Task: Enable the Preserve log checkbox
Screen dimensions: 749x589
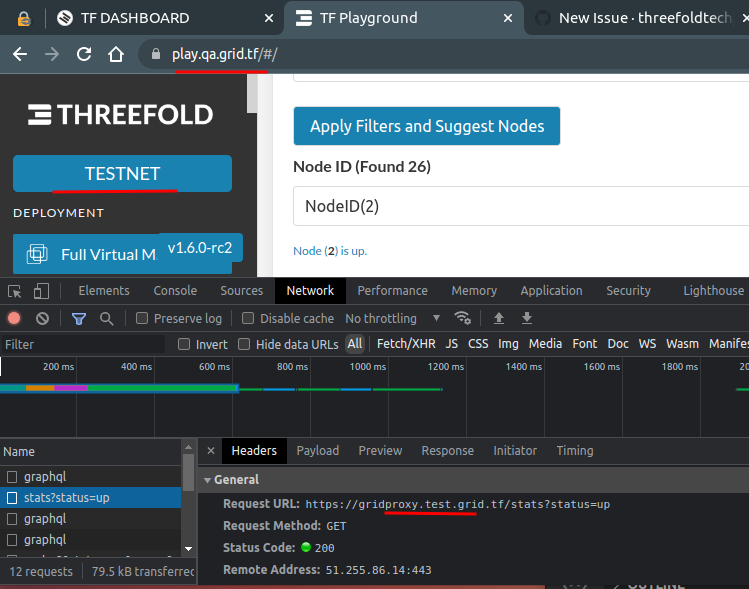Action: tap(142, 318)
